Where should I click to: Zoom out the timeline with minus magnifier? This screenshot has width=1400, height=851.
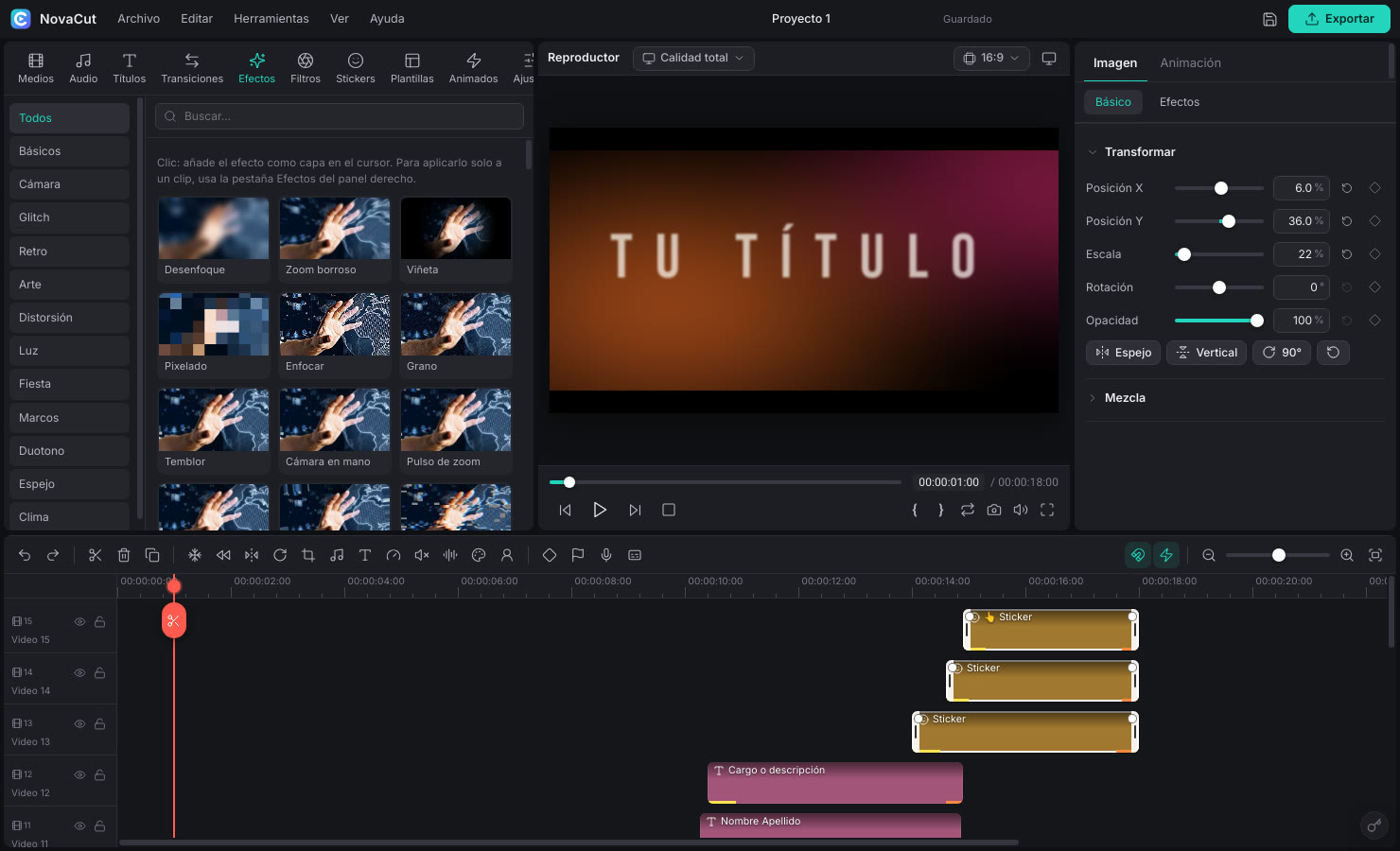point(1209,555)
